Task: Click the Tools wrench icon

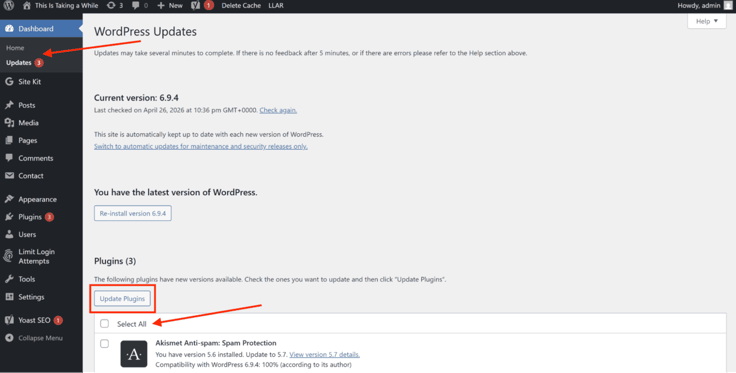Action: pyautogui.click(x=9, y=279)
